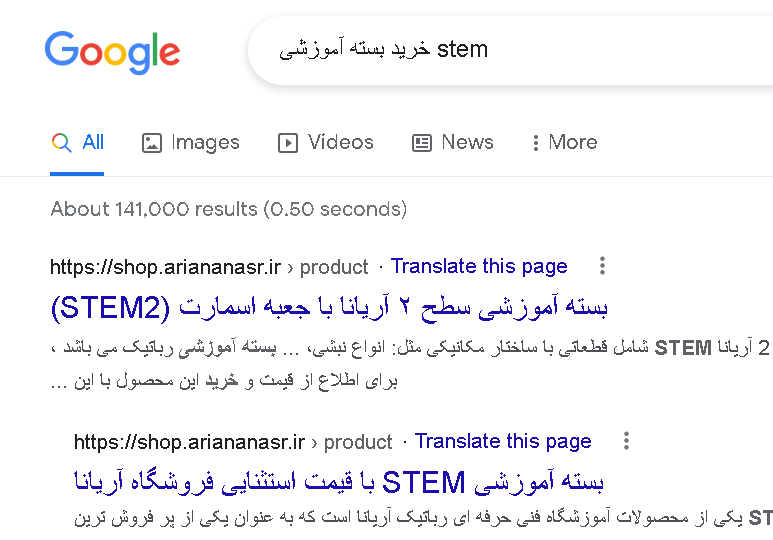Open the News results tab
Screen dimensions: 773x540
[x=467, y=142]
